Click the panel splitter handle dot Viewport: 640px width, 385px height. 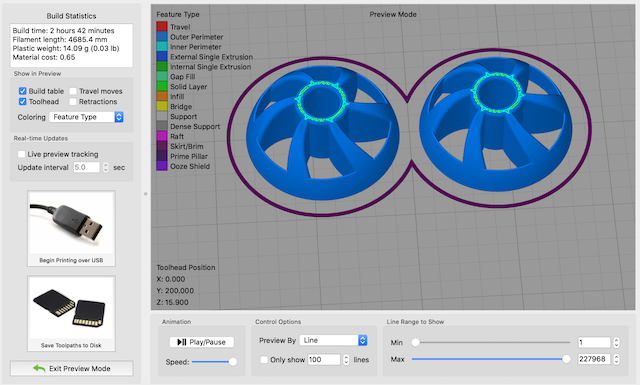[145, 194]
